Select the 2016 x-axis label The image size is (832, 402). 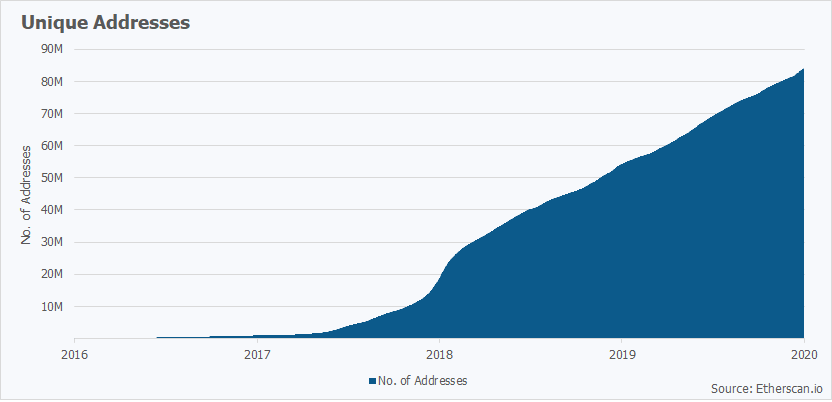click(x=75, y=353)
